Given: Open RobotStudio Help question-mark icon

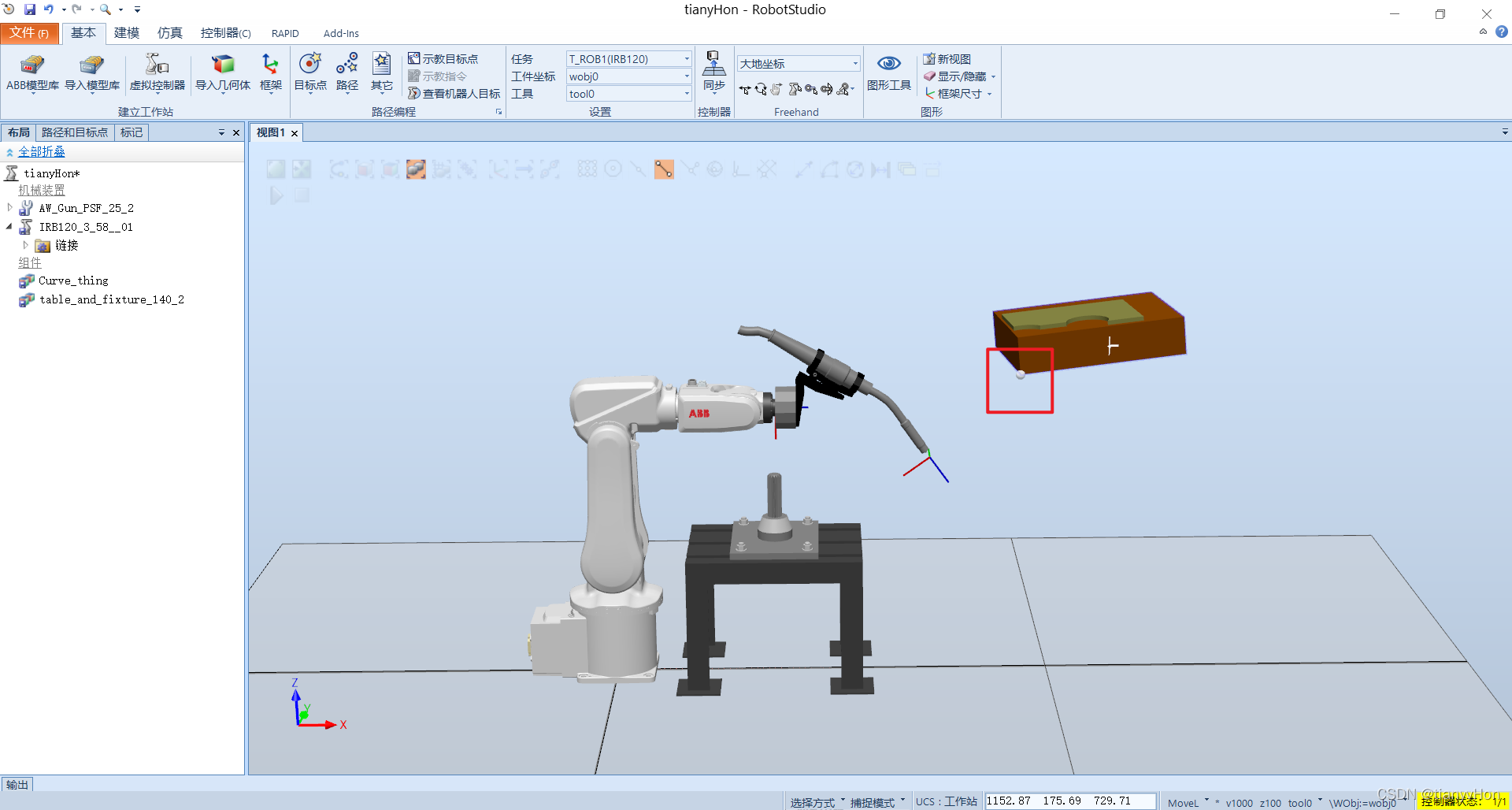Looking at the screenshot, I should (x=1502, y=32).
